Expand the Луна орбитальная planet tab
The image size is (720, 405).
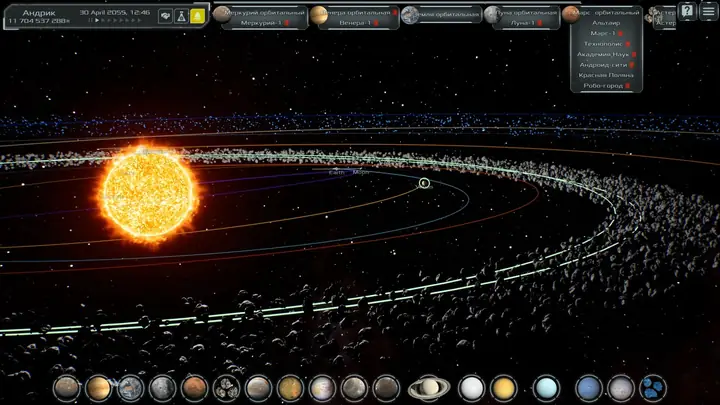coord(525,12)
